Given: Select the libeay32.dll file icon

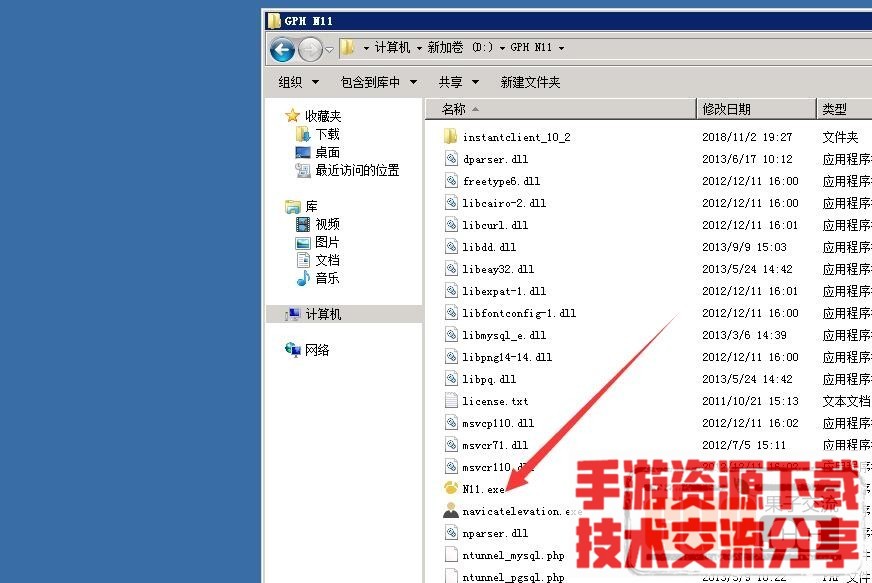Looking at the screenshot, I should click(x=451, y=269).
